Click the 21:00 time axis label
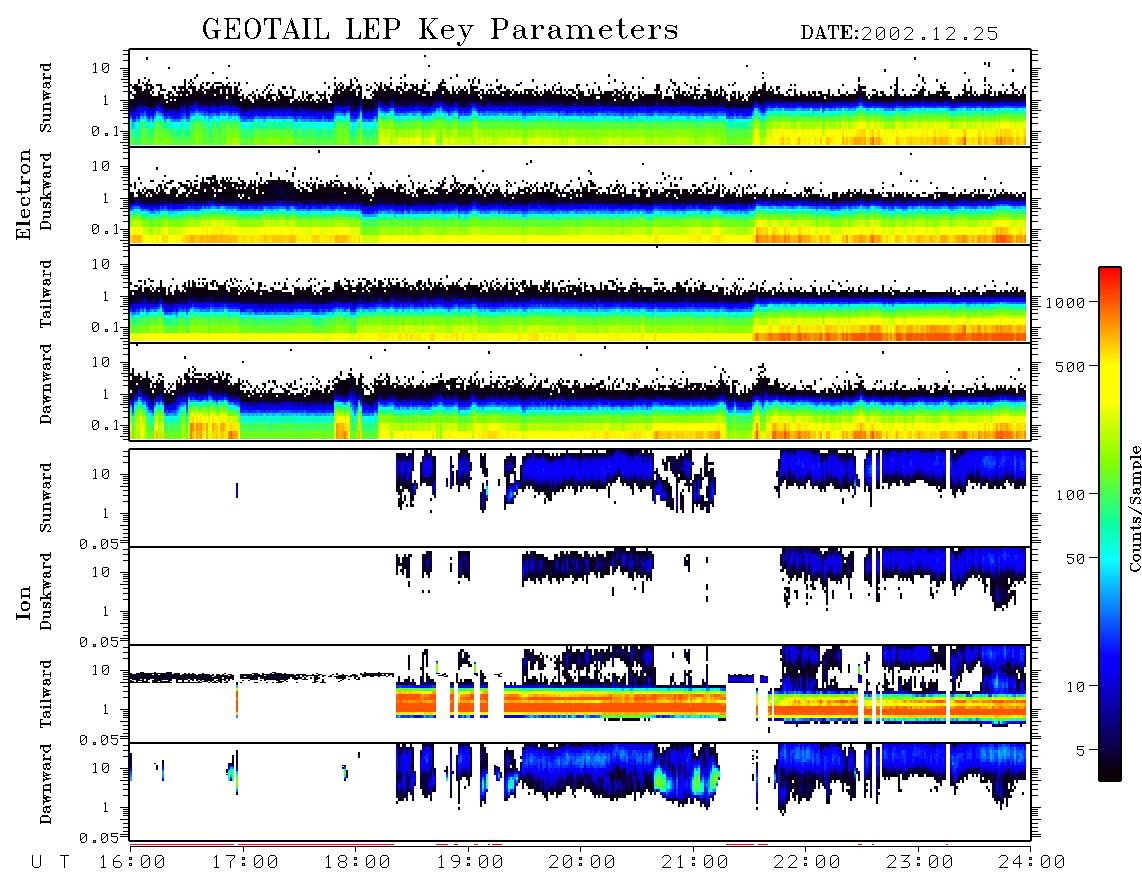1142x880 pixels. tap(695, 862)
